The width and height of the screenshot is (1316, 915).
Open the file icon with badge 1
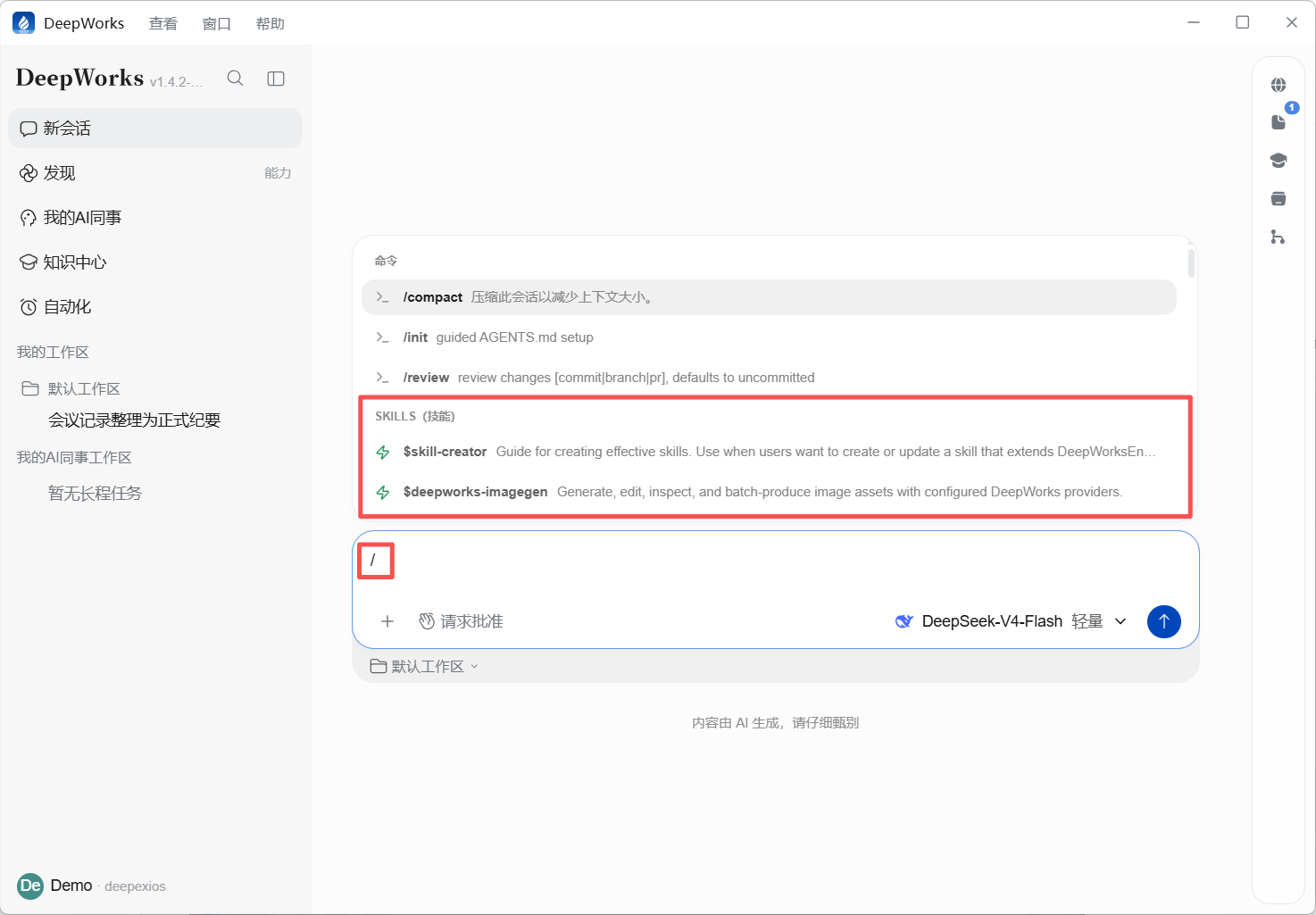pyautogui.click(x=1280, y=121)
